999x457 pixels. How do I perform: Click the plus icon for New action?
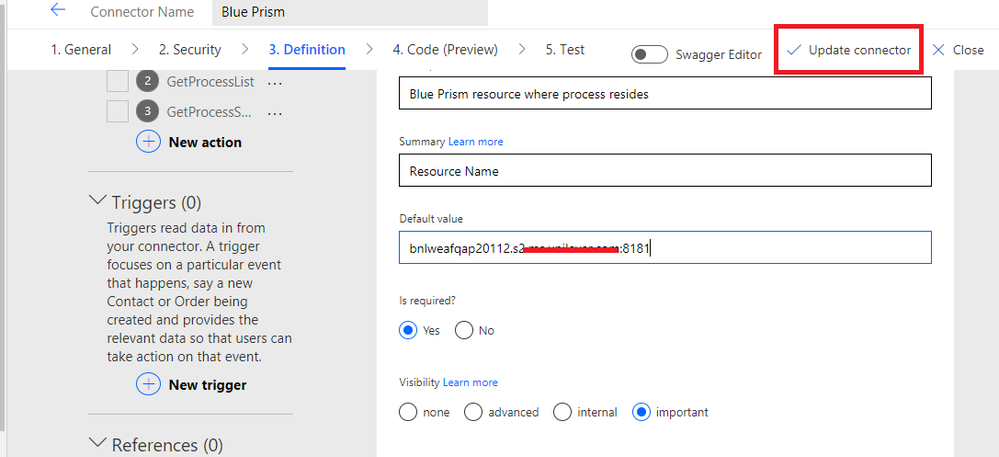click(x=148, y=142)
